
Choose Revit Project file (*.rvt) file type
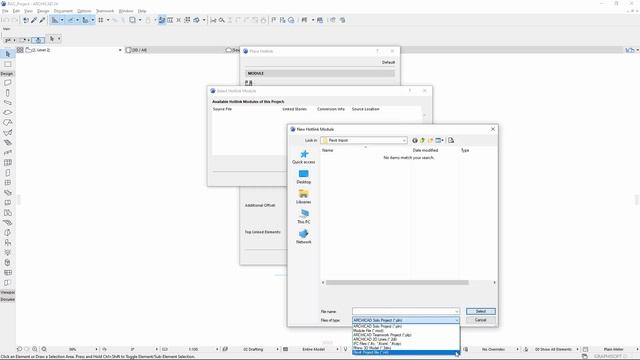[x=406, y=352]
